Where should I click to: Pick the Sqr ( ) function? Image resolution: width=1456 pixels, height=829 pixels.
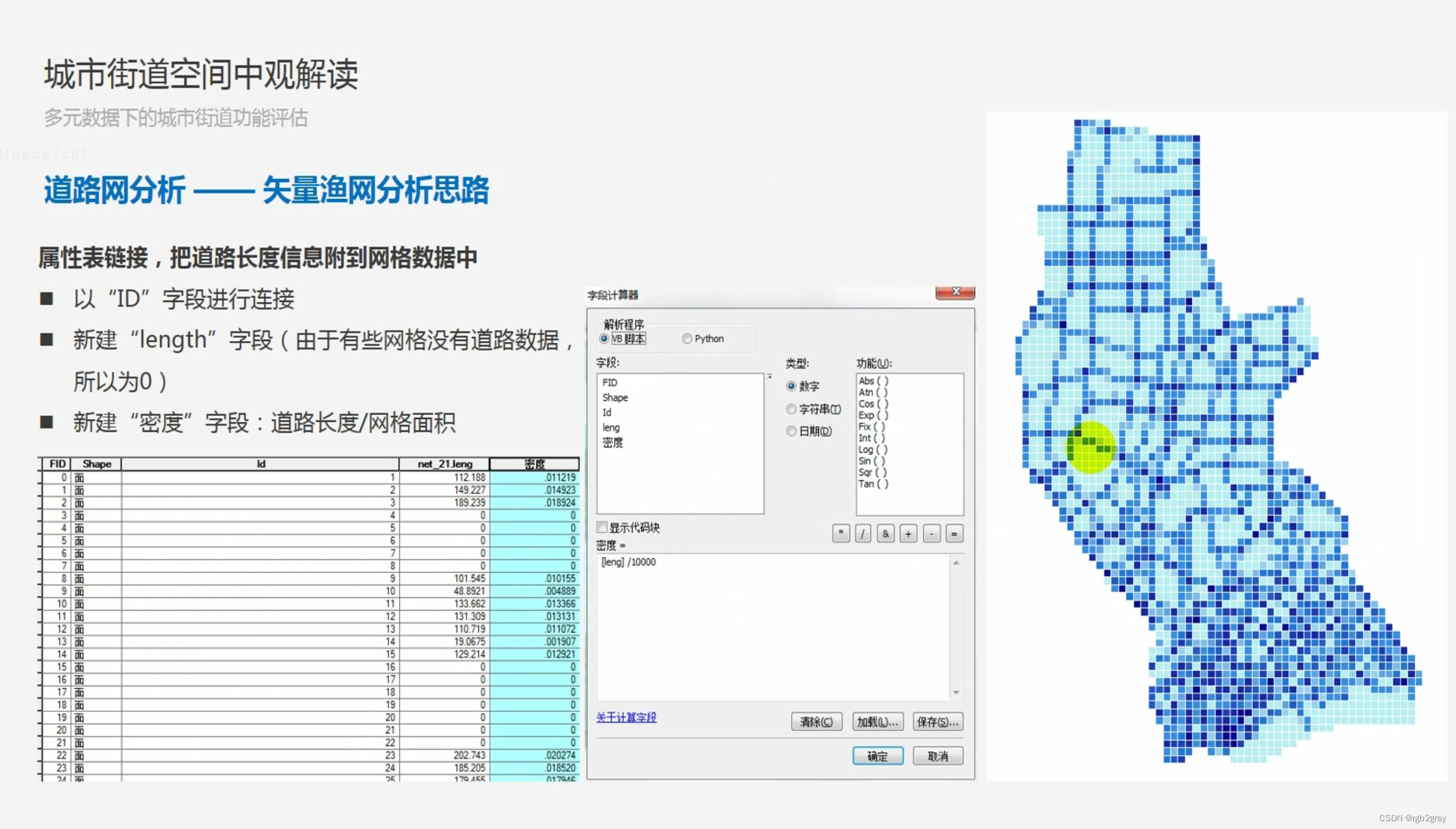coord(873,472)
